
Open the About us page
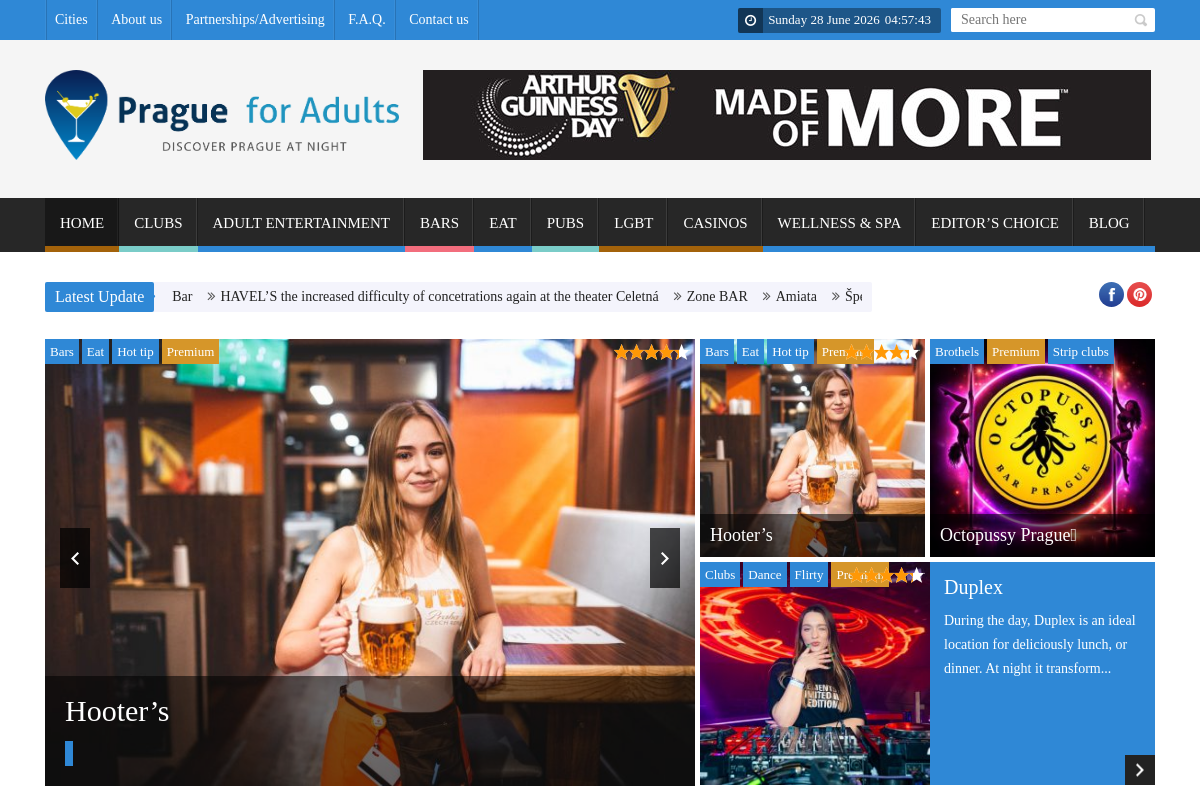[136, 20]
